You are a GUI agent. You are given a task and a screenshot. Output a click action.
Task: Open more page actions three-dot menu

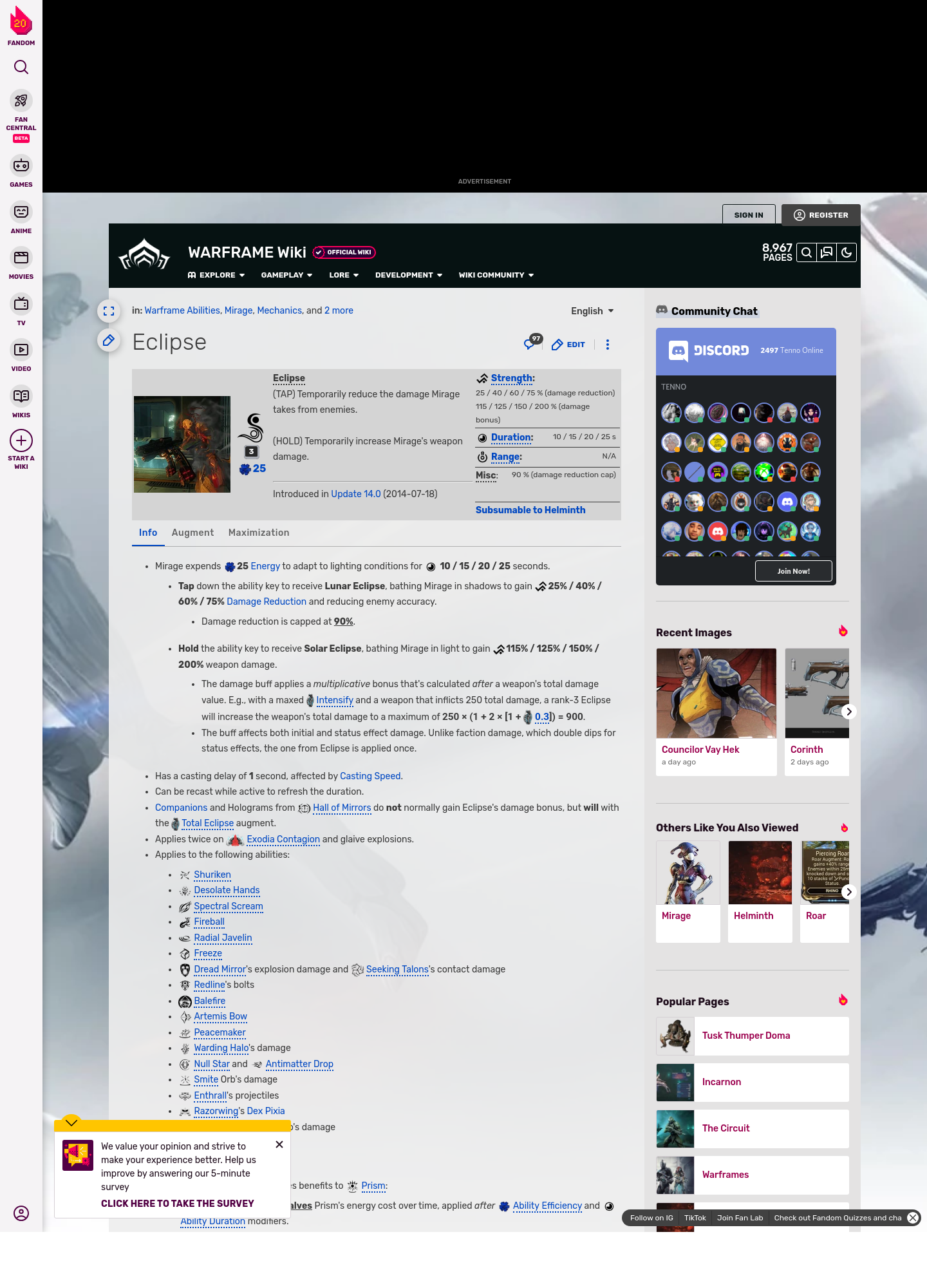click(607, 345)
